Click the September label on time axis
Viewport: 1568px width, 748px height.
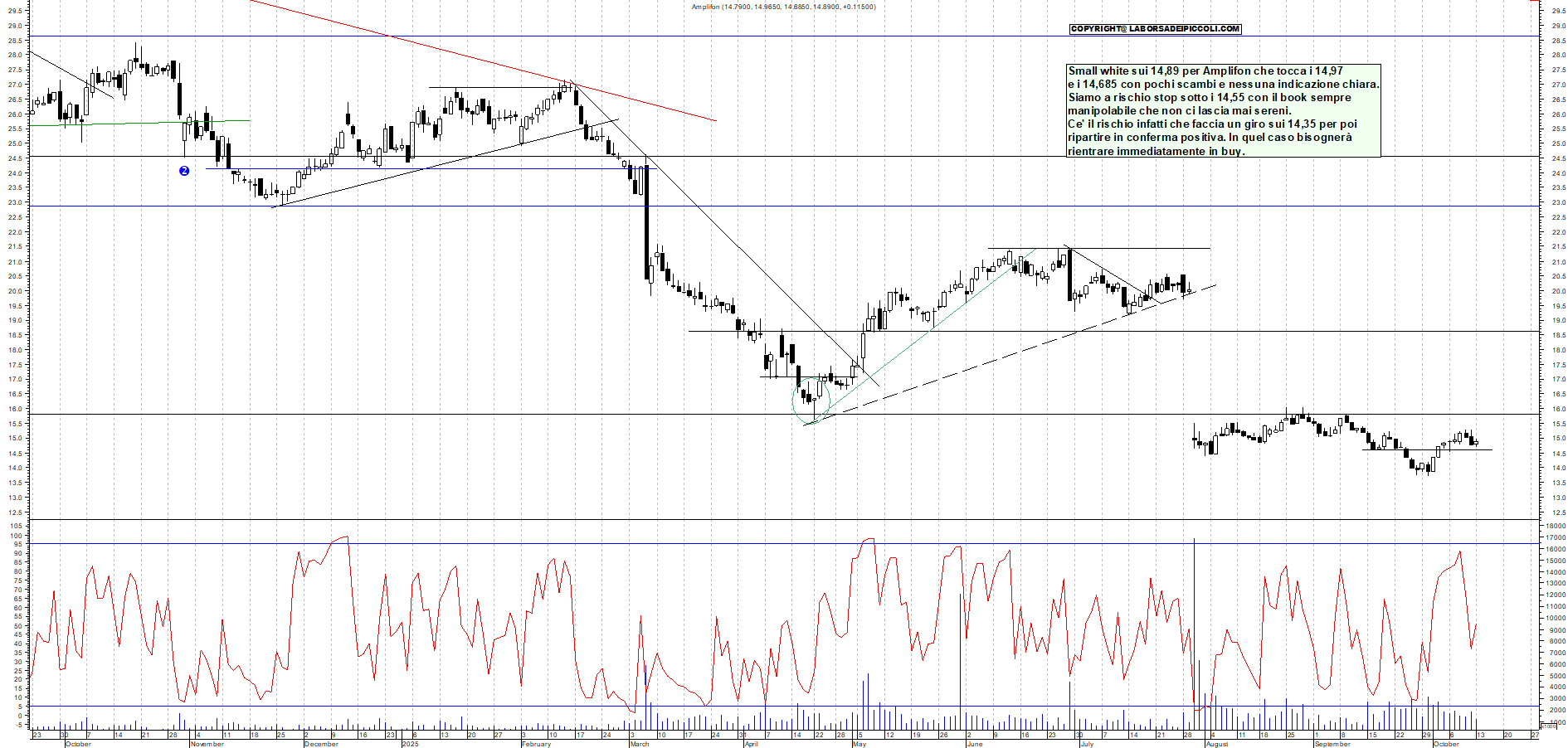1332,744
